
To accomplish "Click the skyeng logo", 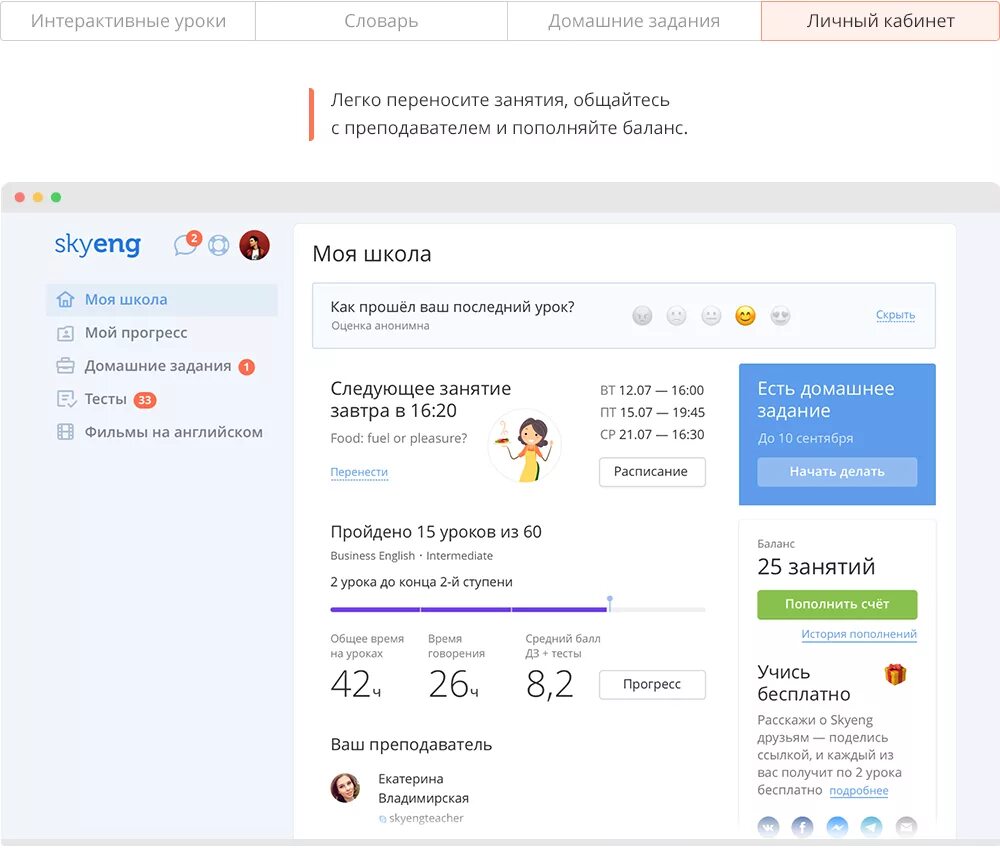I will coord(98,245).
